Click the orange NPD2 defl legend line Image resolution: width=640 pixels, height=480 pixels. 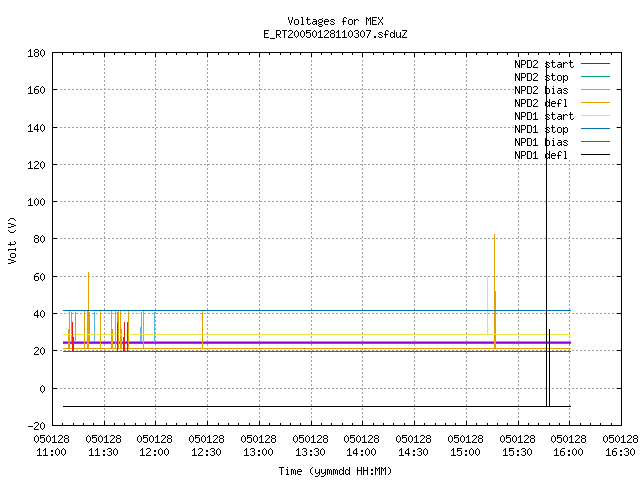595,103
